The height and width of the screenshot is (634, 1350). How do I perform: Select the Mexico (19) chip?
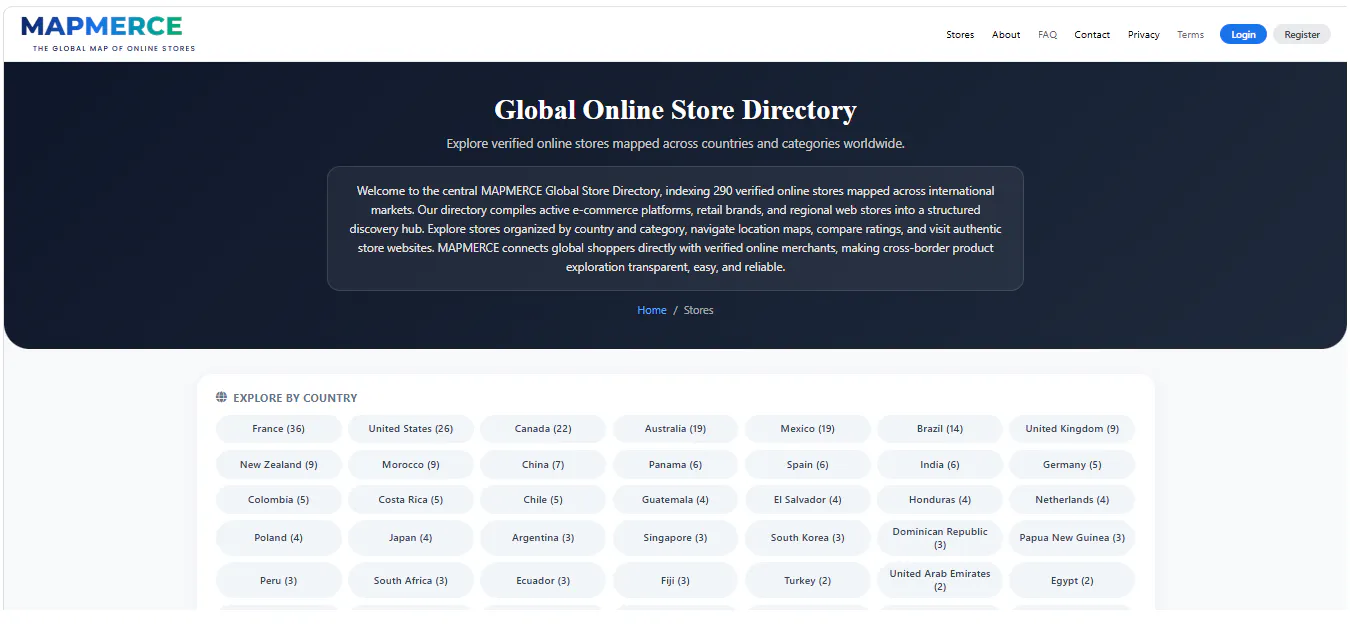point(807,428)
